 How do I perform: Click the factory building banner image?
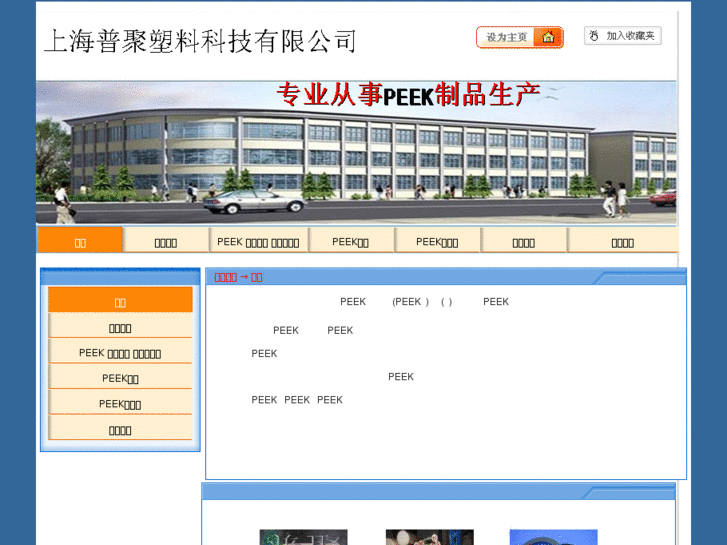pos(356,153)
